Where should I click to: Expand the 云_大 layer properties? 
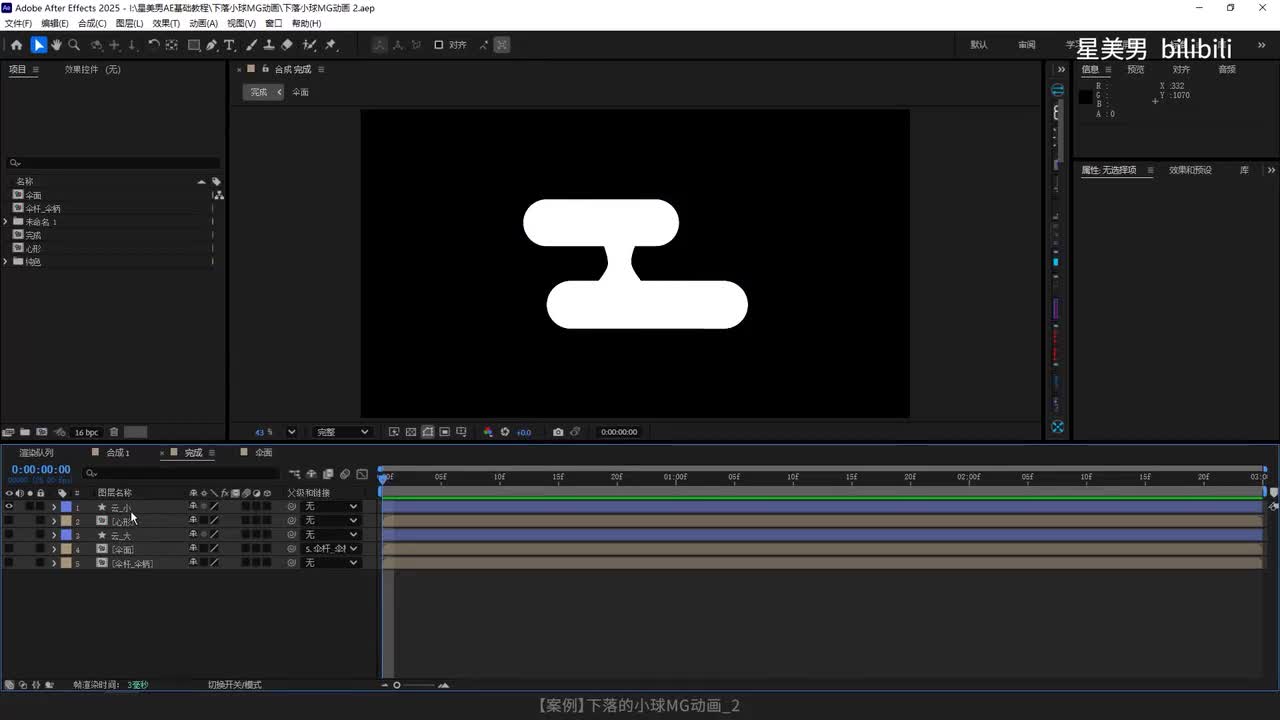click(54, 535)
